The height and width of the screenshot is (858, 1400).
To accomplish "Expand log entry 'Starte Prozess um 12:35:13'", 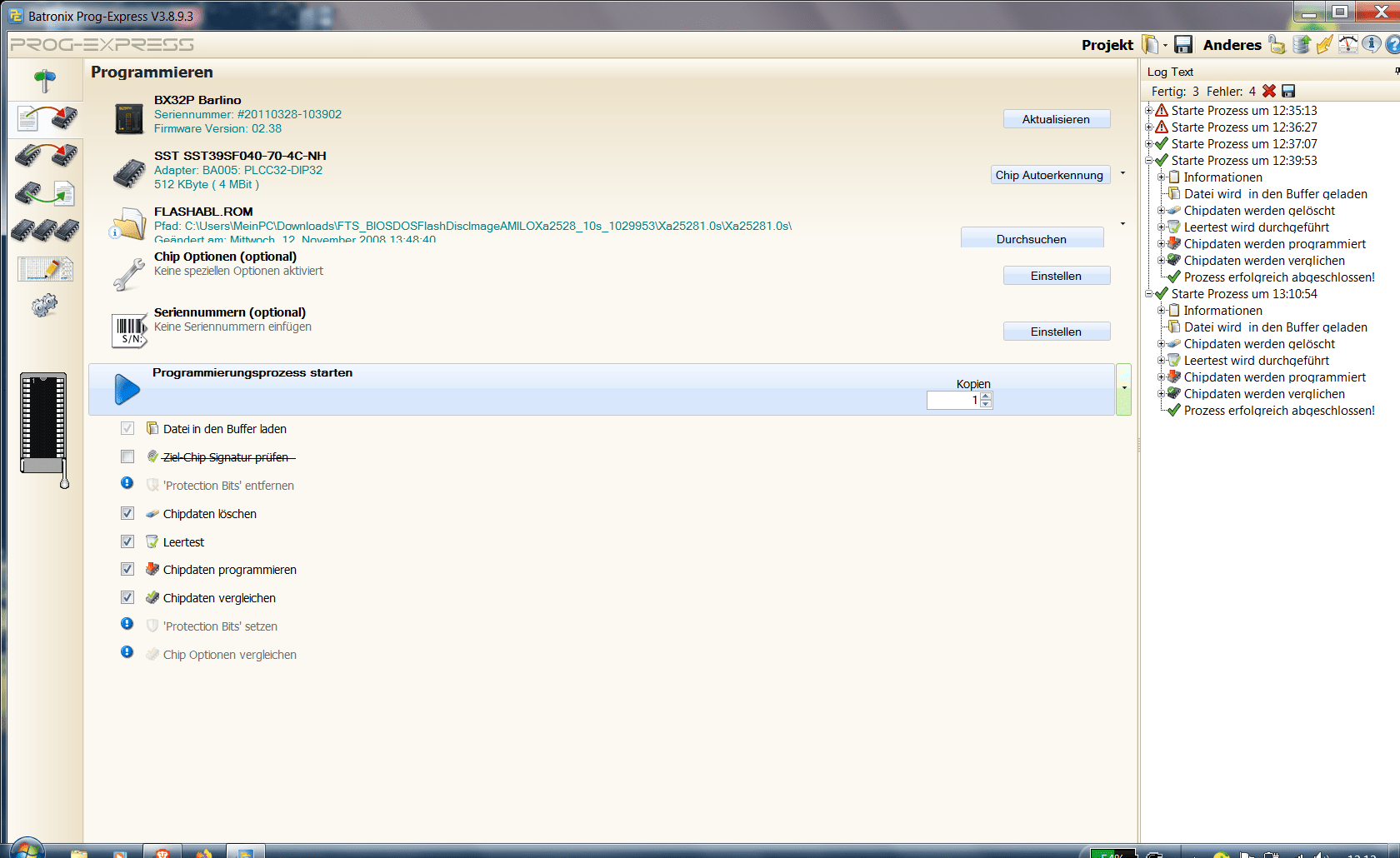I will pyautogui.click(x=1148, y=111).
